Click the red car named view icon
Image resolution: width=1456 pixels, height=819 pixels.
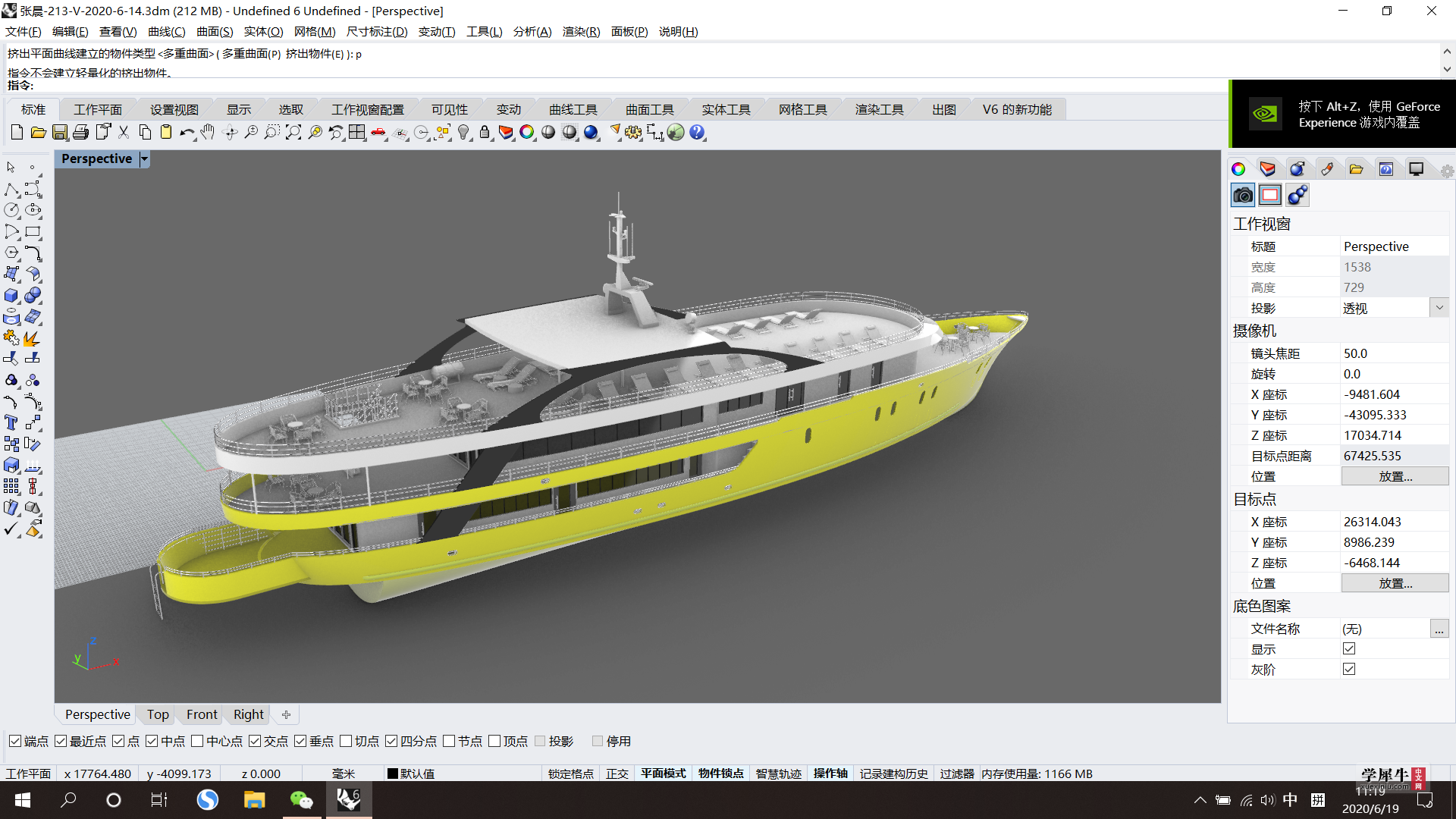(x=378, y=133)
